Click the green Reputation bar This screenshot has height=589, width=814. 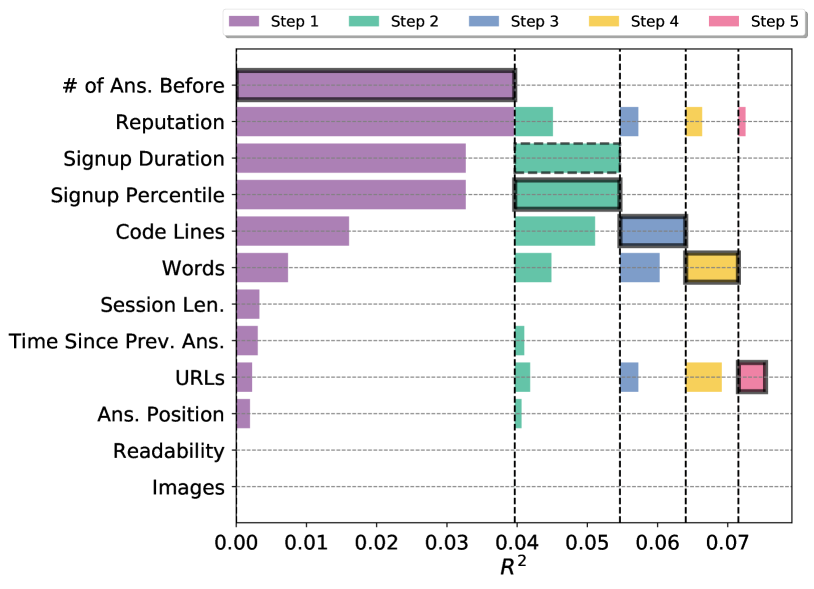[534, 122]
